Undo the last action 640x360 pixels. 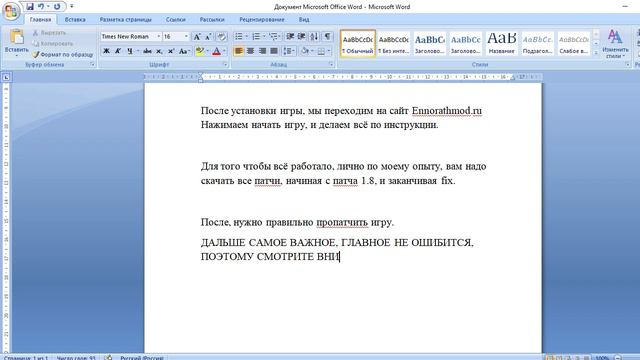pos(41,7)
